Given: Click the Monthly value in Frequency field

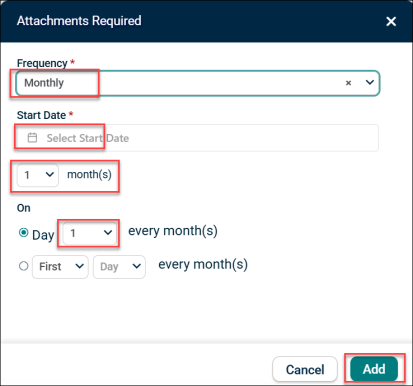Looking at the screenshot, I should pyautogui.click(x=44, y=83).
